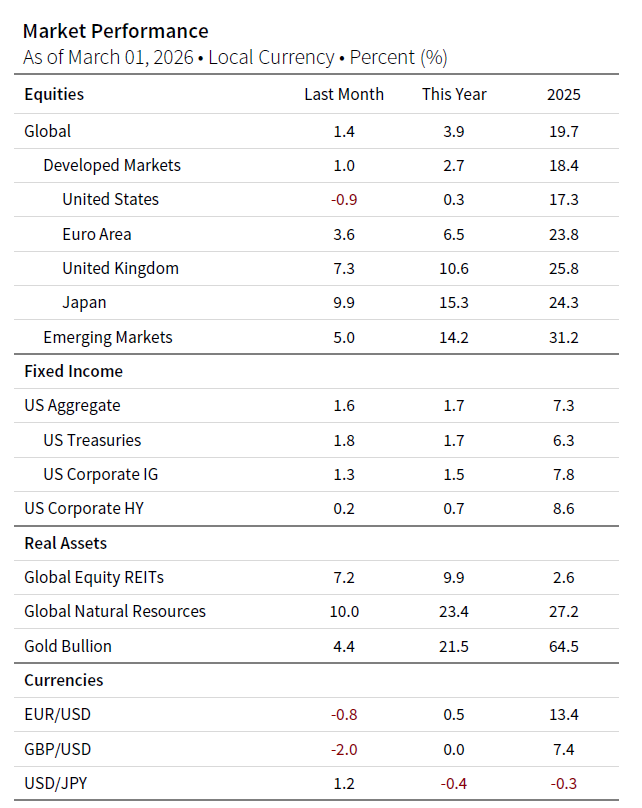Select the Emerging Markets row label
The height and width of the screenshot is (808, 642).
(x=108, y=337)
